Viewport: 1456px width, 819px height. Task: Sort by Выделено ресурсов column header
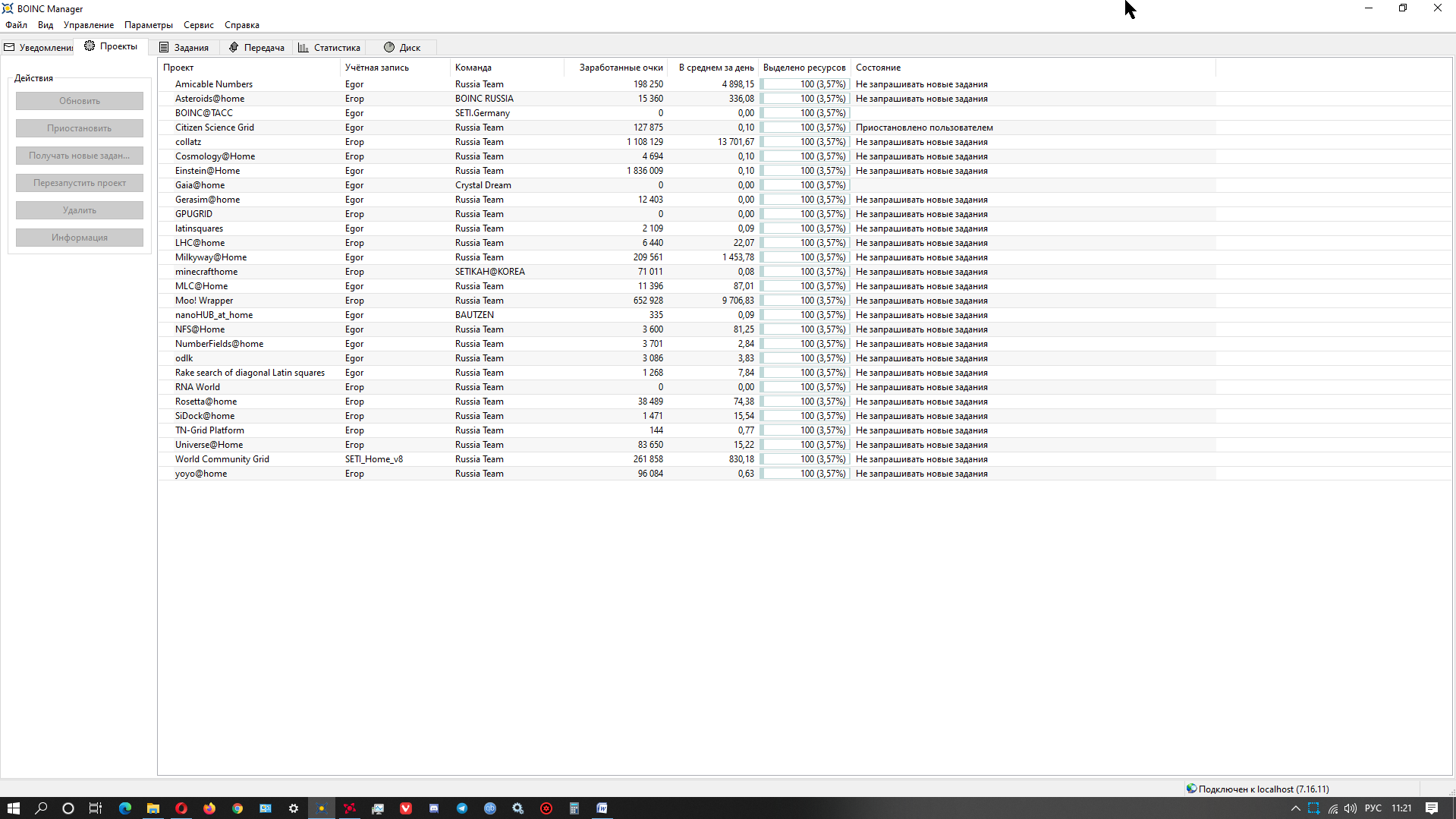[804, 68]
